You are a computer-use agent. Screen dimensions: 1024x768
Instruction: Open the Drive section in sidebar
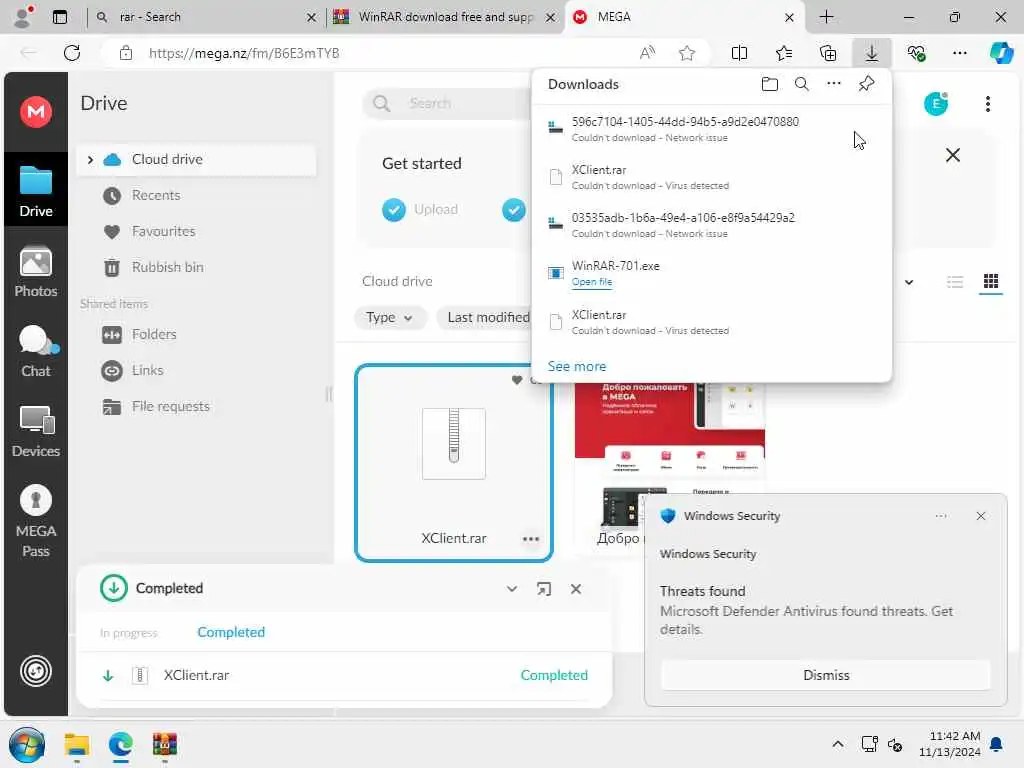click(36, 190)
